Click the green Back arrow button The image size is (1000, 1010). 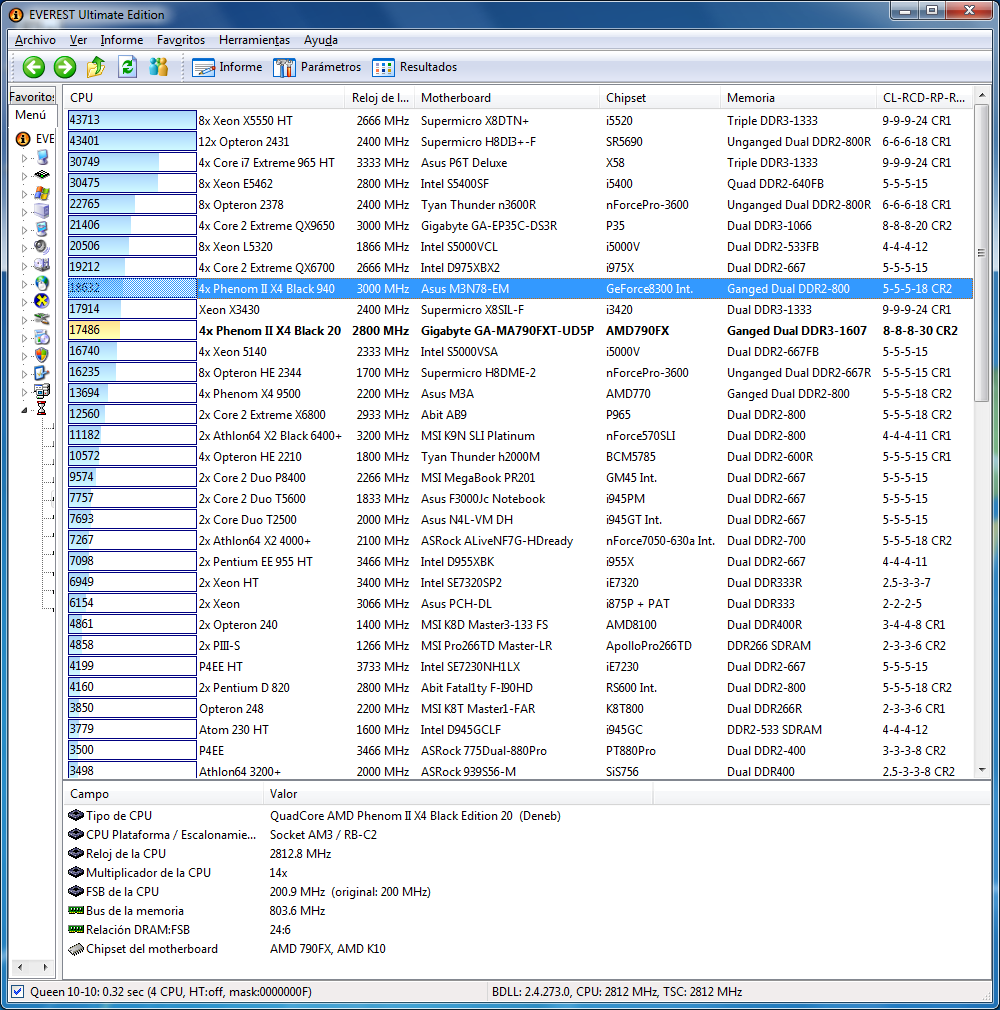pos(34,67)
